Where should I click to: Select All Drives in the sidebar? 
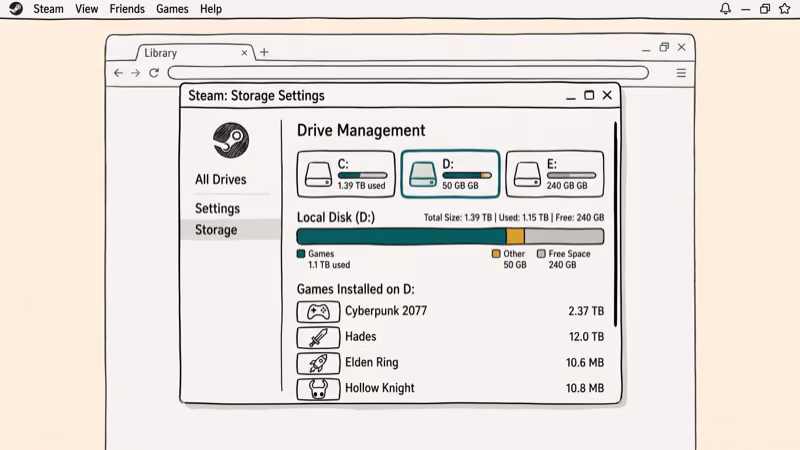(220, 179)
